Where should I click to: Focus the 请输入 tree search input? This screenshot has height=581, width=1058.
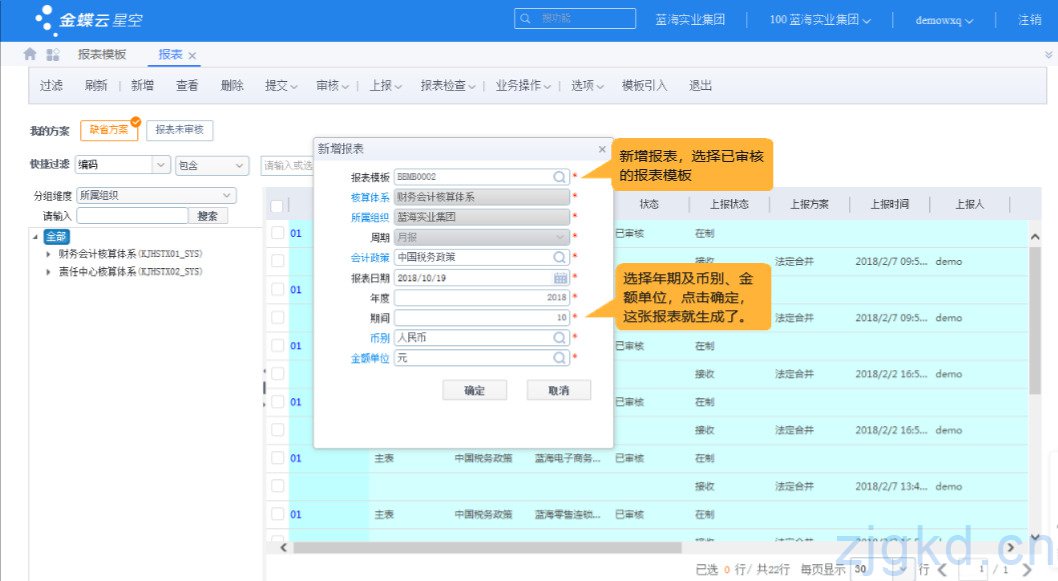point(132,216)
